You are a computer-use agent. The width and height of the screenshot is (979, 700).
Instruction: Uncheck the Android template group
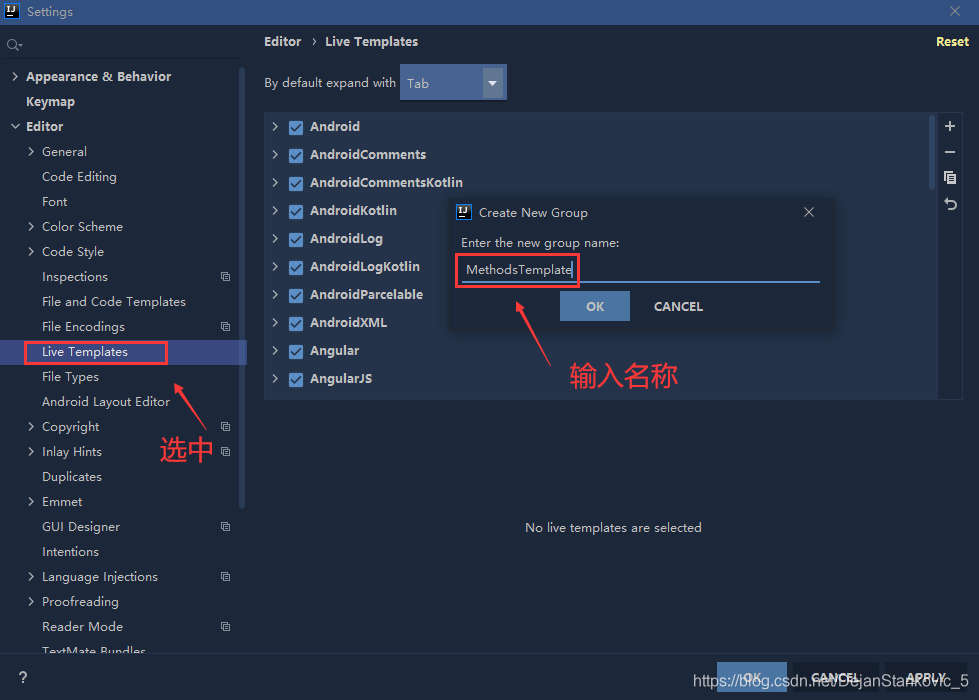click(296, 127)
